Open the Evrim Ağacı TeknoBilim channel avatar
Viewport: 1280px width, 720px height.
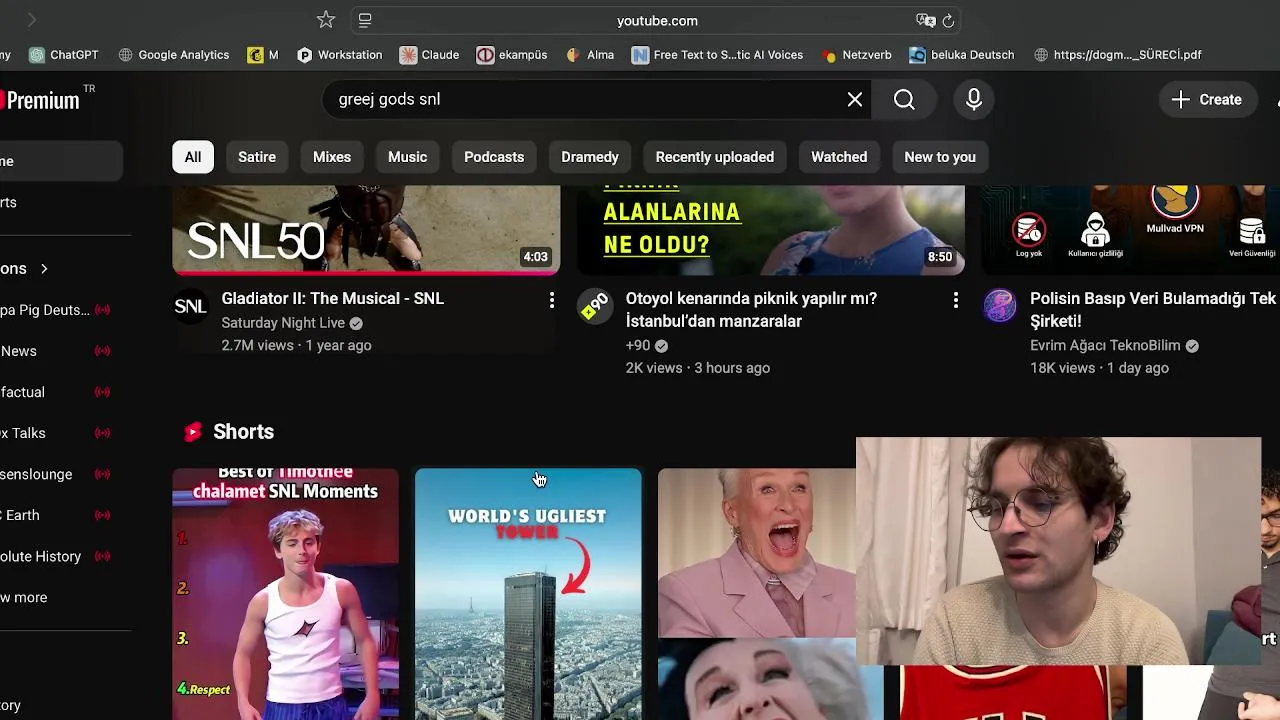pyautogui.click(x=999, y=307)
